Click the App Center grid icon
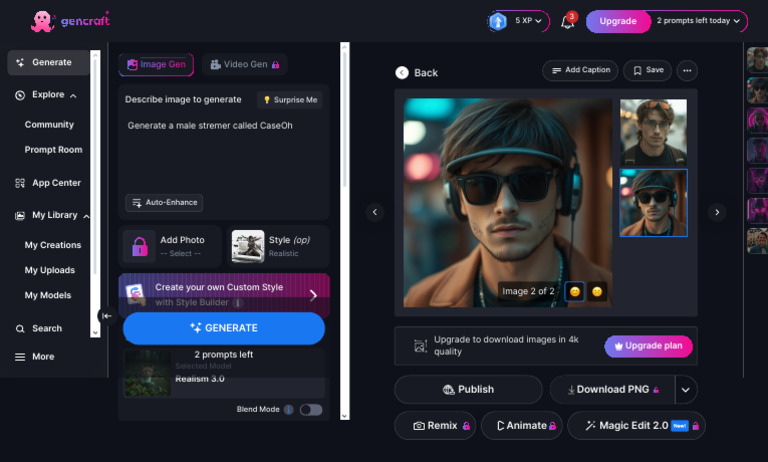The width and height of the screenshot is (768, 462). [20, 183]
